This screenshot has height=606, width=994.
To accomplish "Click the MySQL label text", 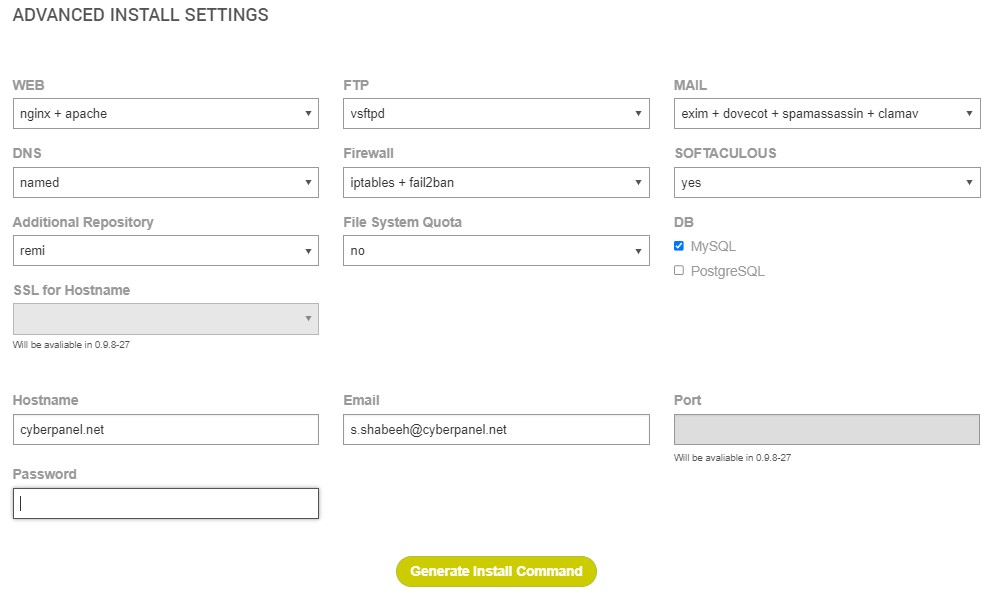I will (713, 247).
